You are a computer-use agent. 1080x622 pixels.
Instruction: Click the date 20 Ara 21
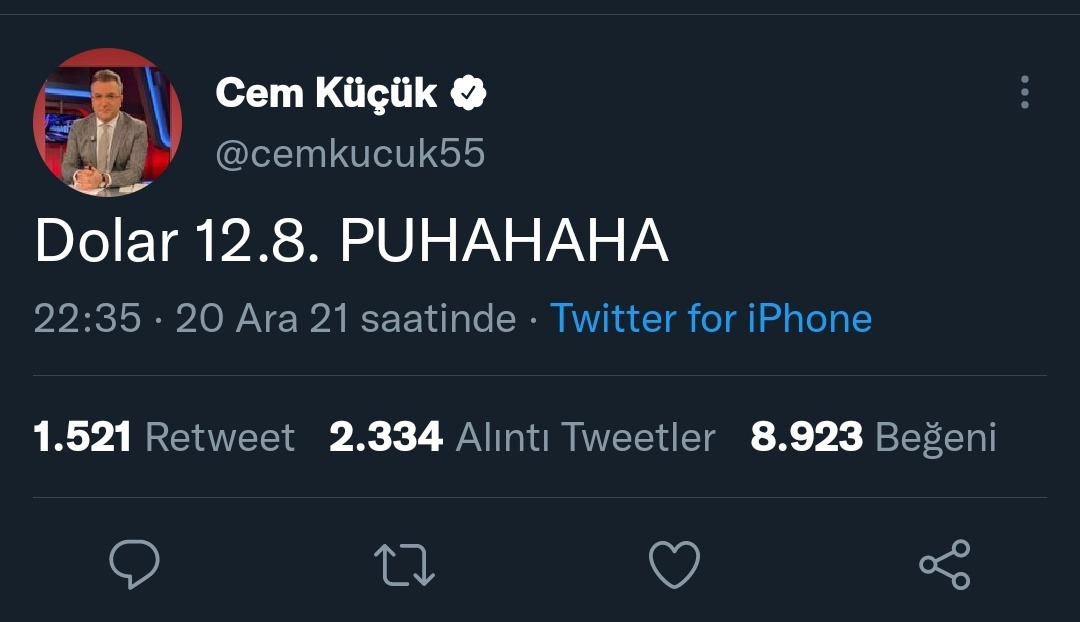click(262, 318)
